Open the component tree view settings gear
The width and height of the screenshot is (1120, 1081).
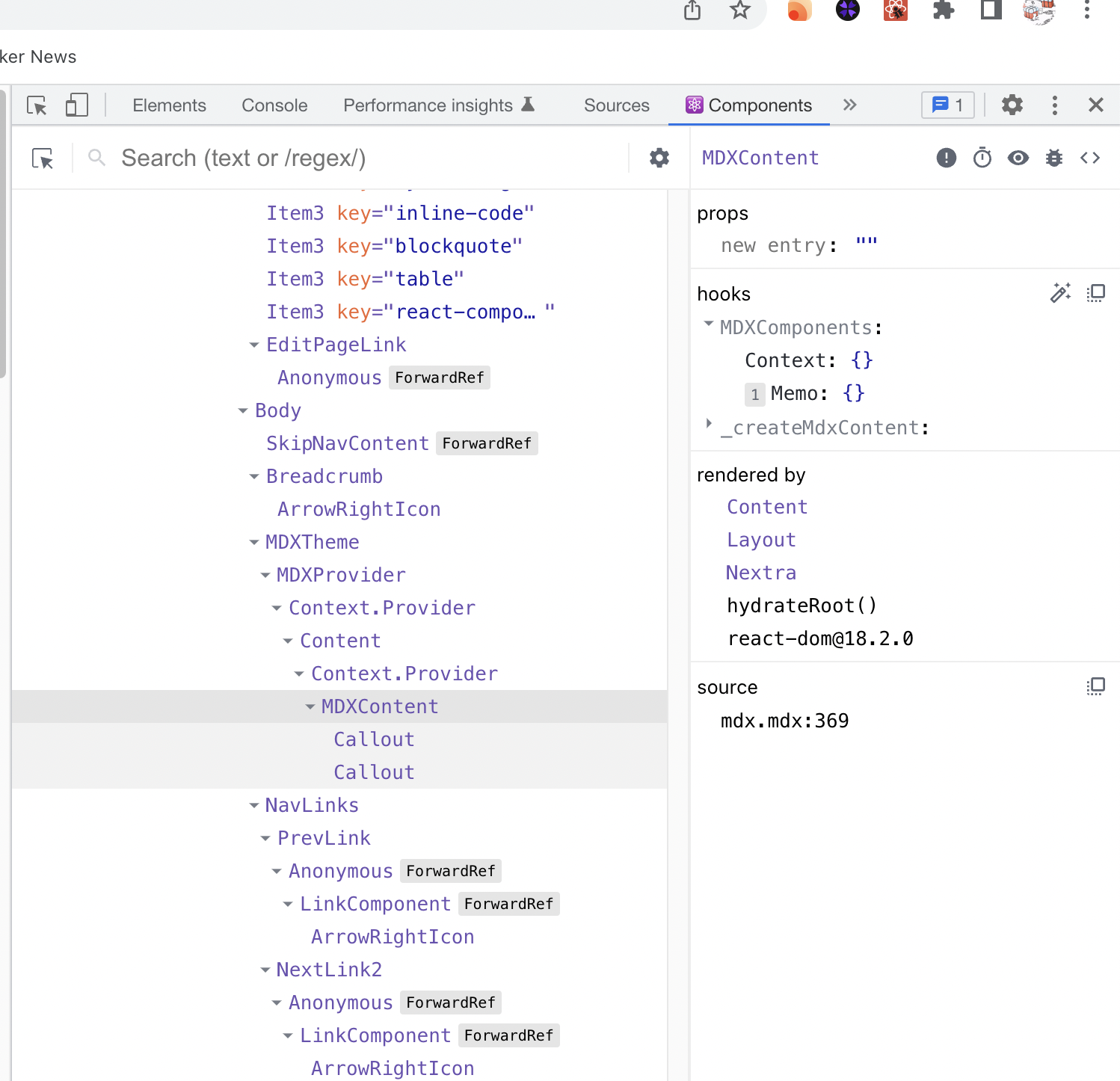pyautogui.click(x=659, y=158)
